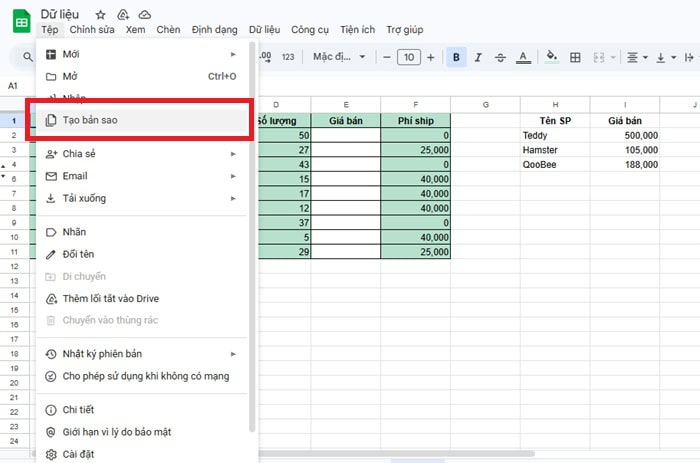The height and width of the screenshot is (463, 700).
Task: Toggle bold formatting button
Action: point(457,58)
